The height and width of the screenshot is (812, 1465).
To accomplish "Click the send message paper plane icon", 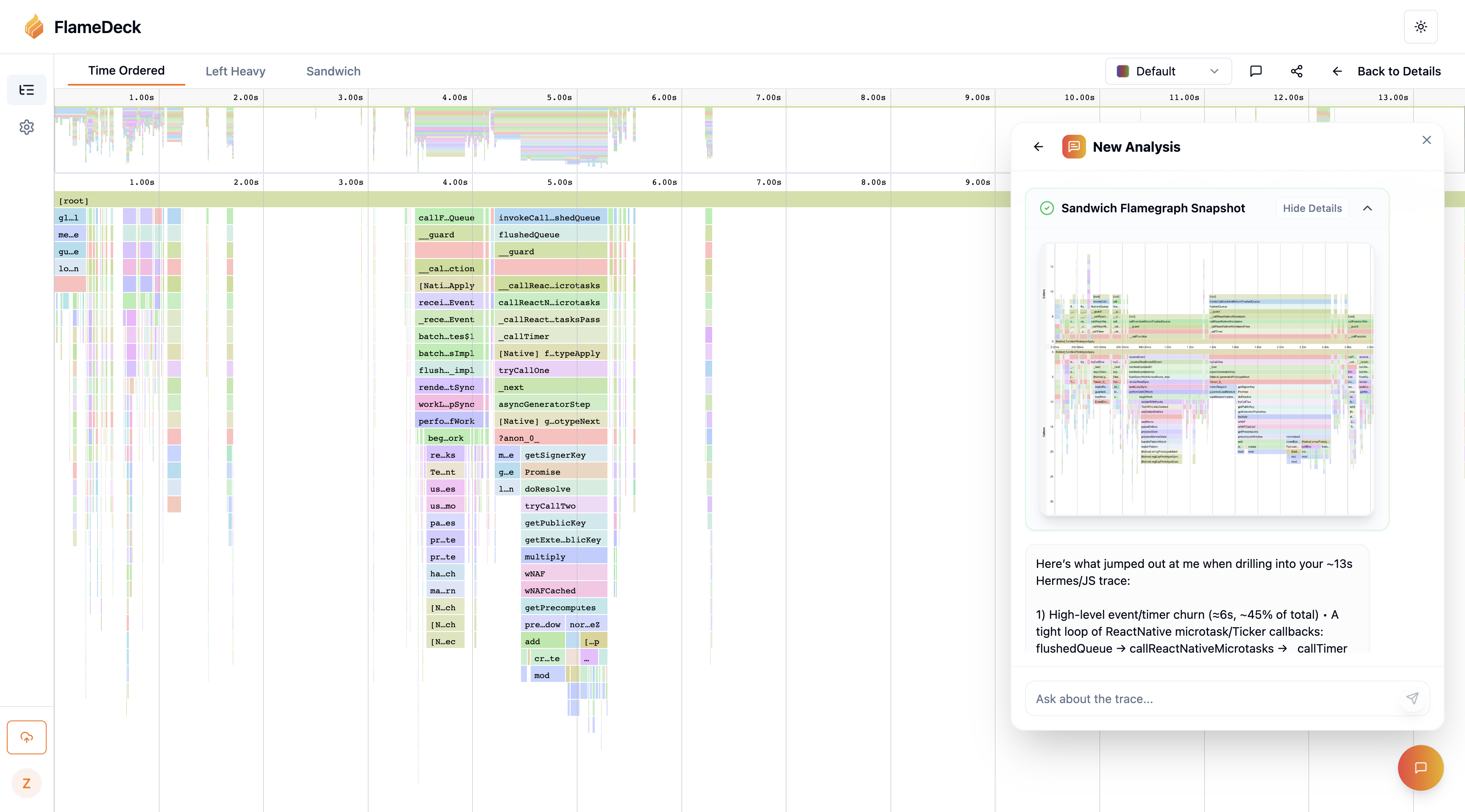I will [x=1412, y=698].
